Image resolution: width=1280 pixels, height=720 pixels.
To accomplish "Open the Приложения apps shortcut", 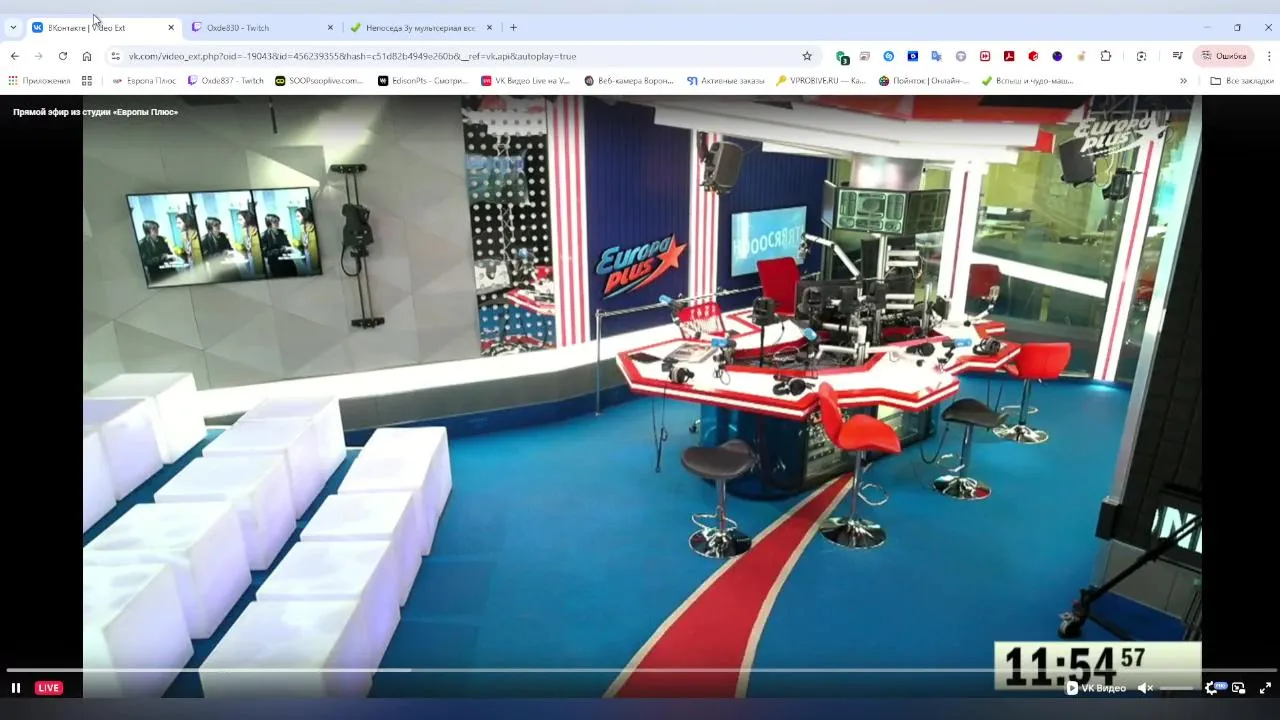I will click(39, 81).
